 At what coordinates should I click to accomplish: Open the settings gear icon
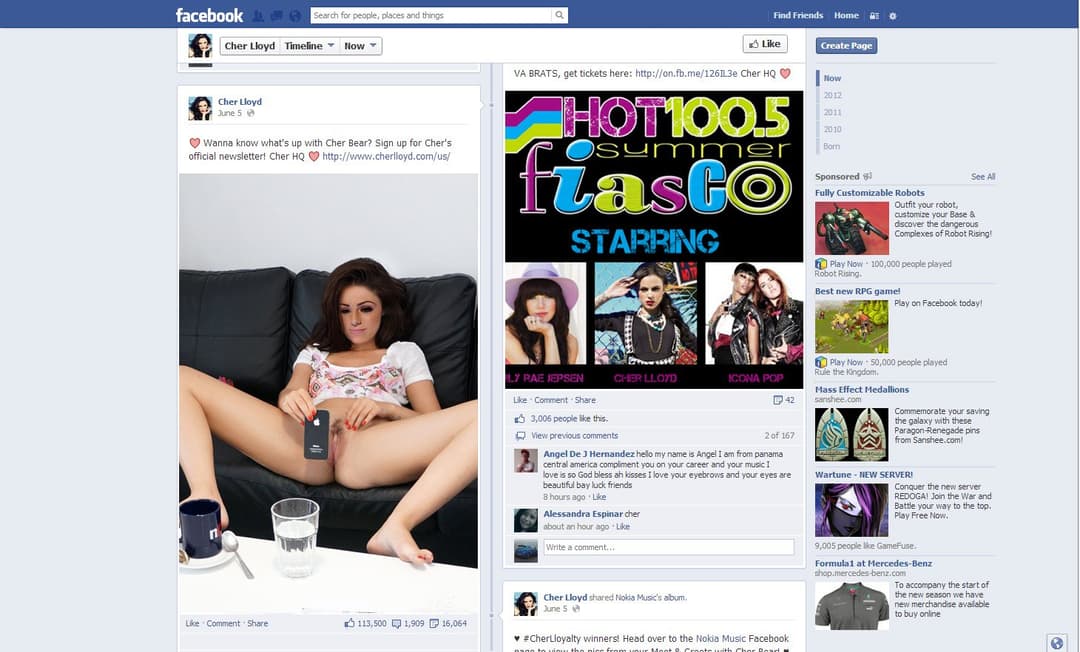click(893, 15)
